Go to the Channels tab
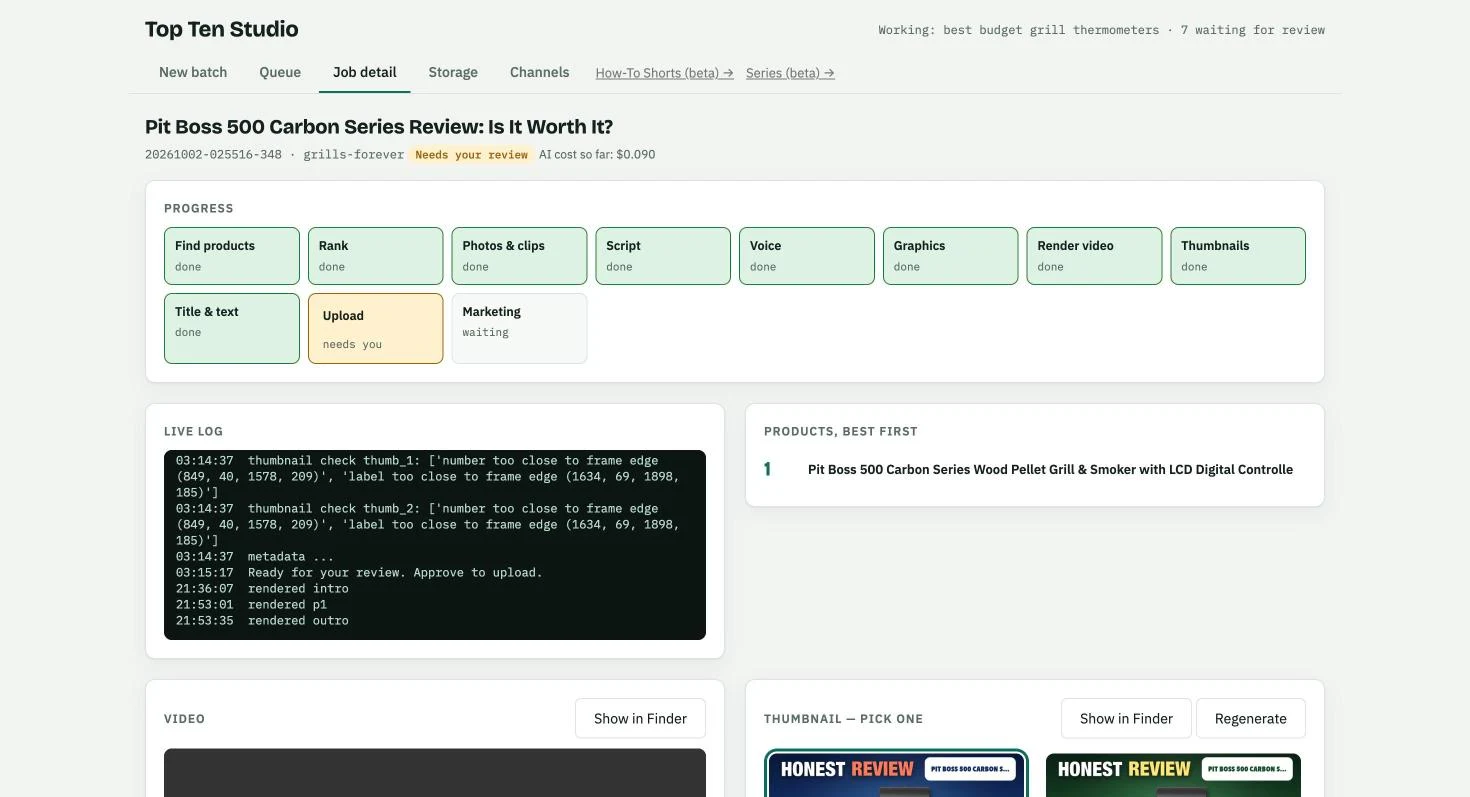 [x=539, y=72]
